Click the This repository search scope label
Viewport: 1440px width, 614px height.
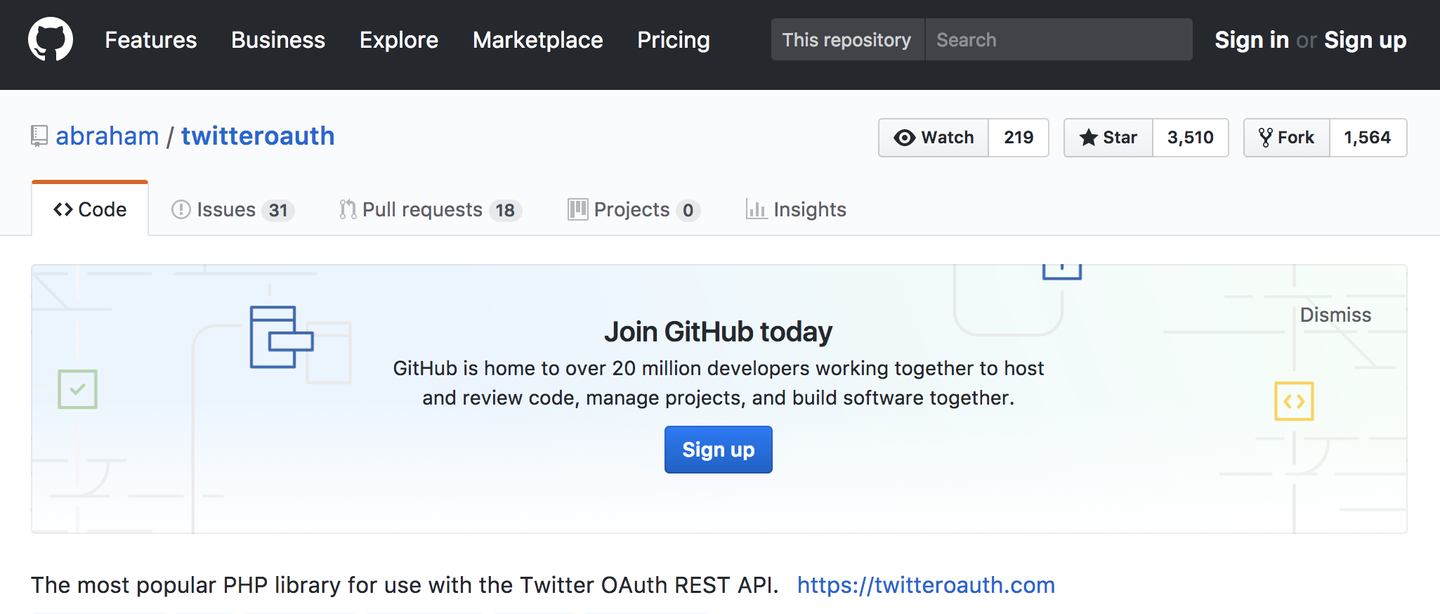coord(846,40)
